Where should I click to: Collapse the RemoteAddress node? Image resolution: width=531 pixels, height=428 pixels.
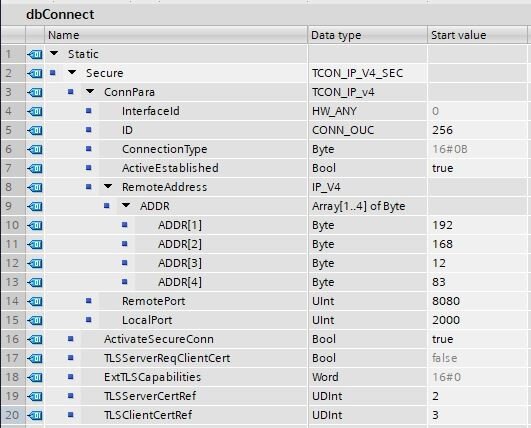108,186
